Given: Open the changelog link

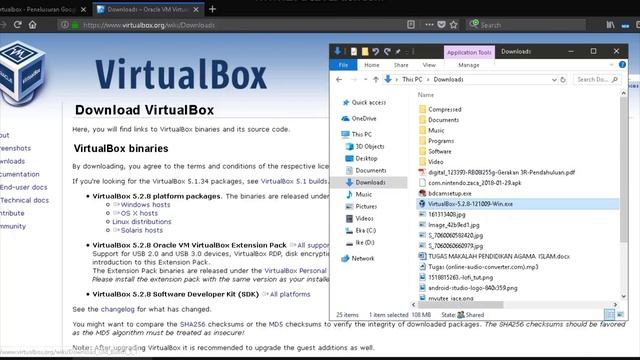Looking at the screenshot, I should pos(118,309).
